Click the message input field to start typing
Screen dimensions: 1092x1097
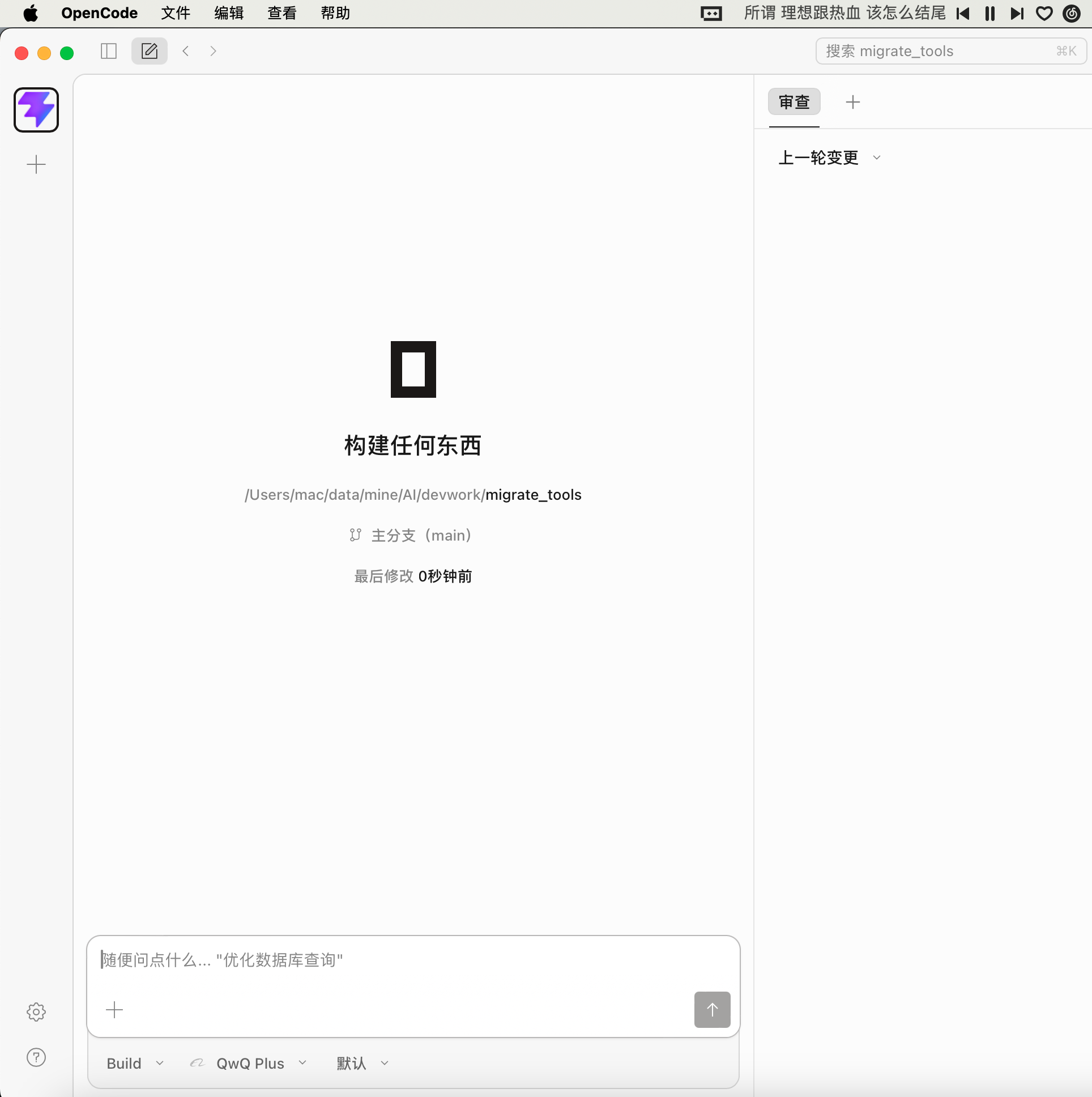click(397, 959)
